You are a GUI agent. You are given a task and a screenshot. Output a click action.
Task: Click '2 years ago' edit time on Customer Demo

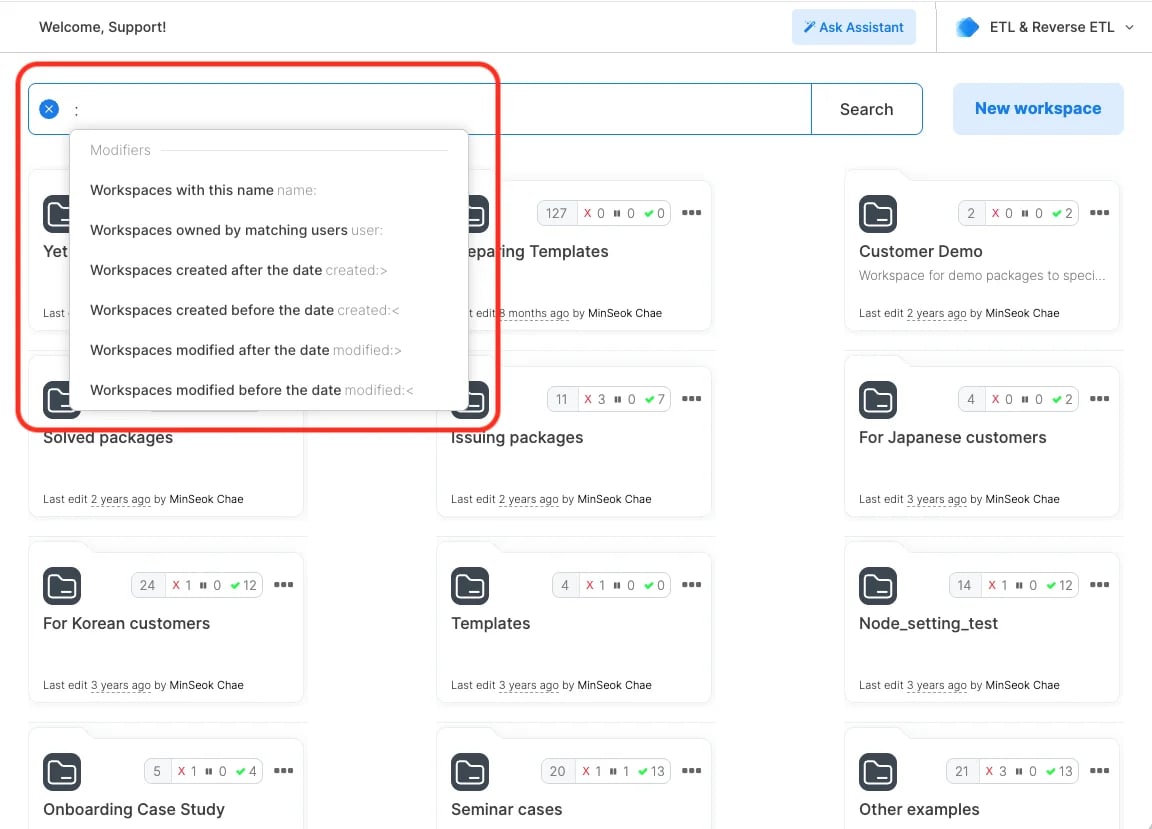pyautogui.click(x=937, y=313)
